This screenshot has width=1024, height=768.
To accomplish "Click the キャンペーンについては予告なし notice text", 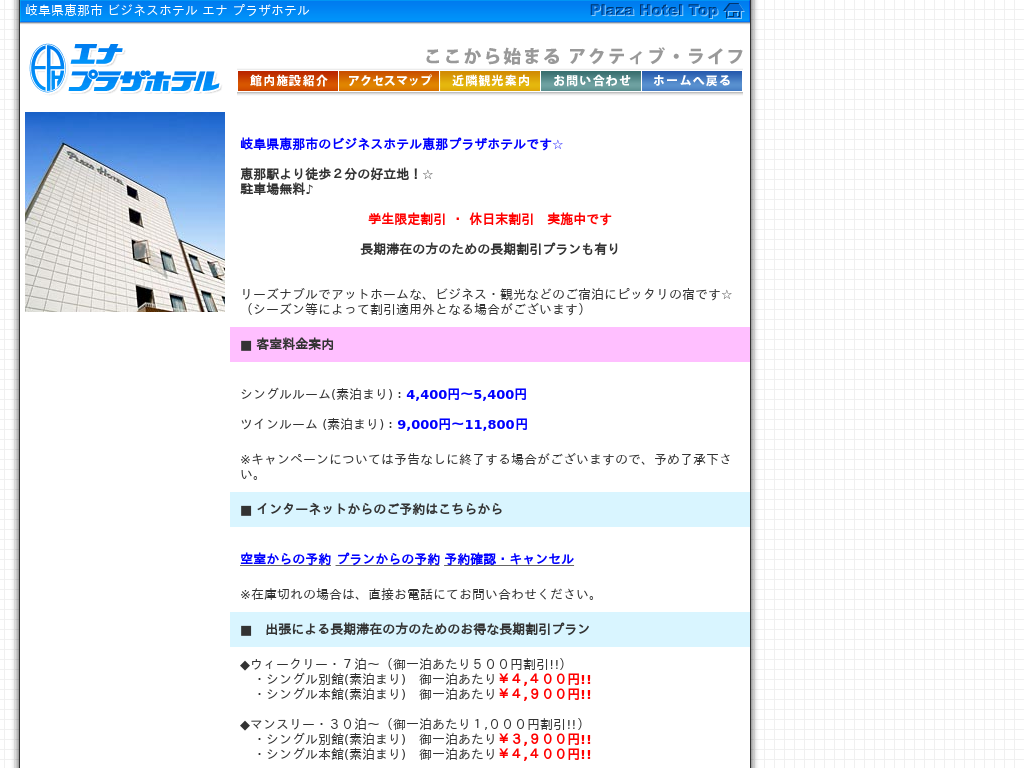I will coord(486,467).
